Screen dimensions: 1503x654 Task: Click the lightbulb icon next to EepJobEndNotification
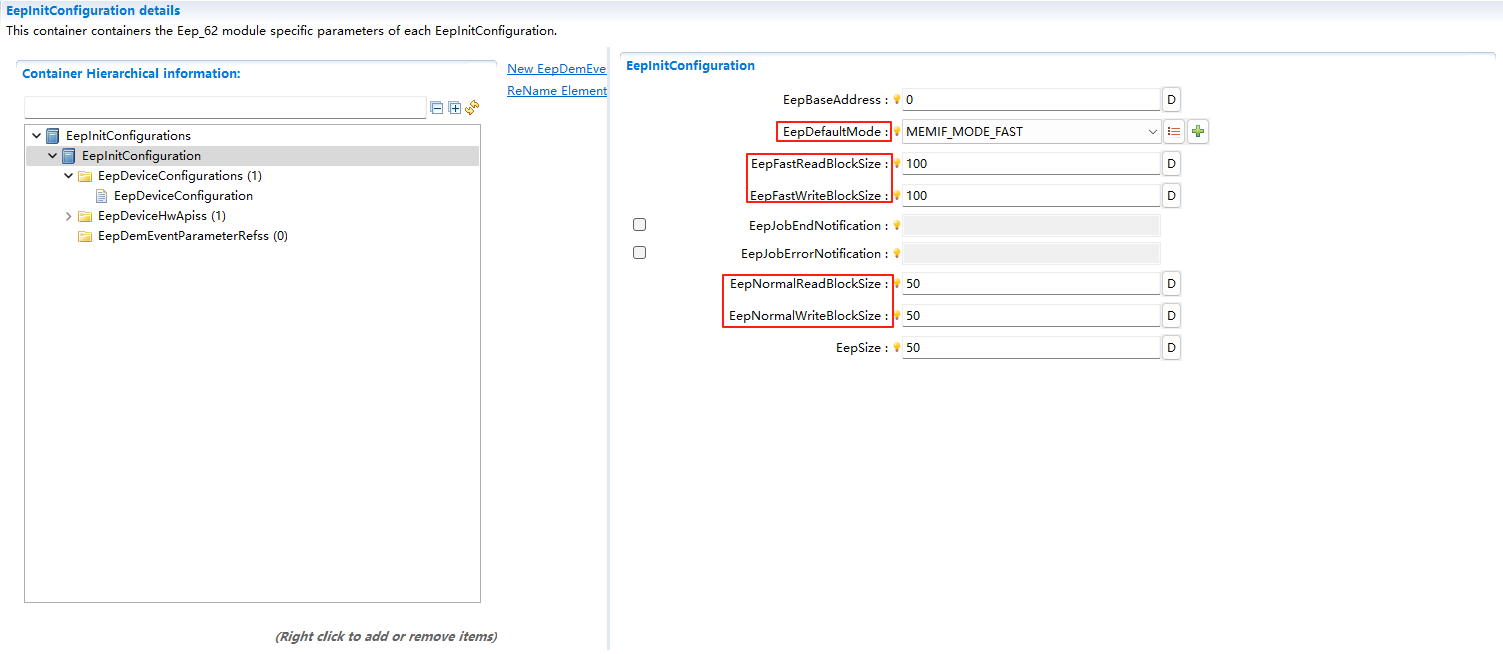coord(897,226)
